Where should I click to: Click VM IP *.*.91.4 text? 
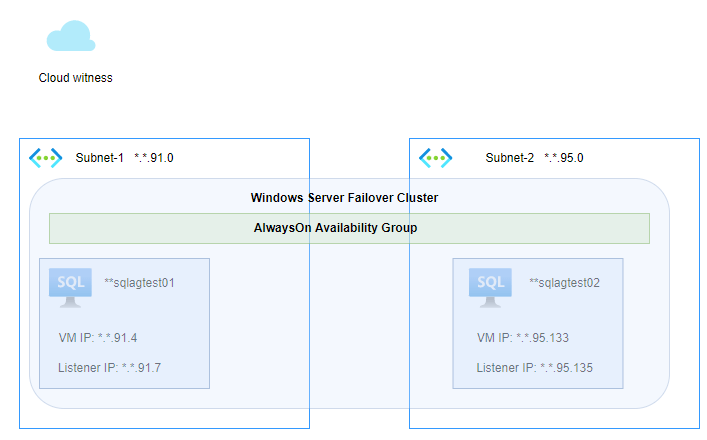point(98,338)
